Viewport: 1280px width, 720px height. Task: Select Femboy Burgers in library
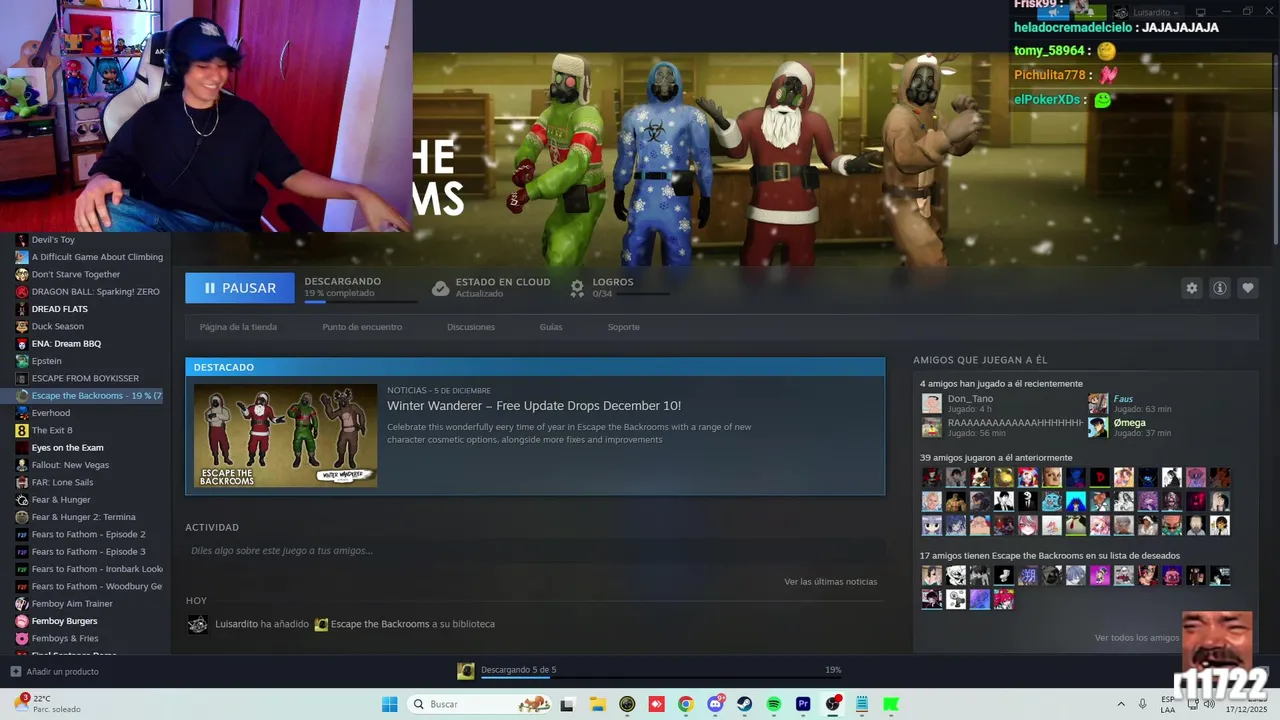coord(64,621)
